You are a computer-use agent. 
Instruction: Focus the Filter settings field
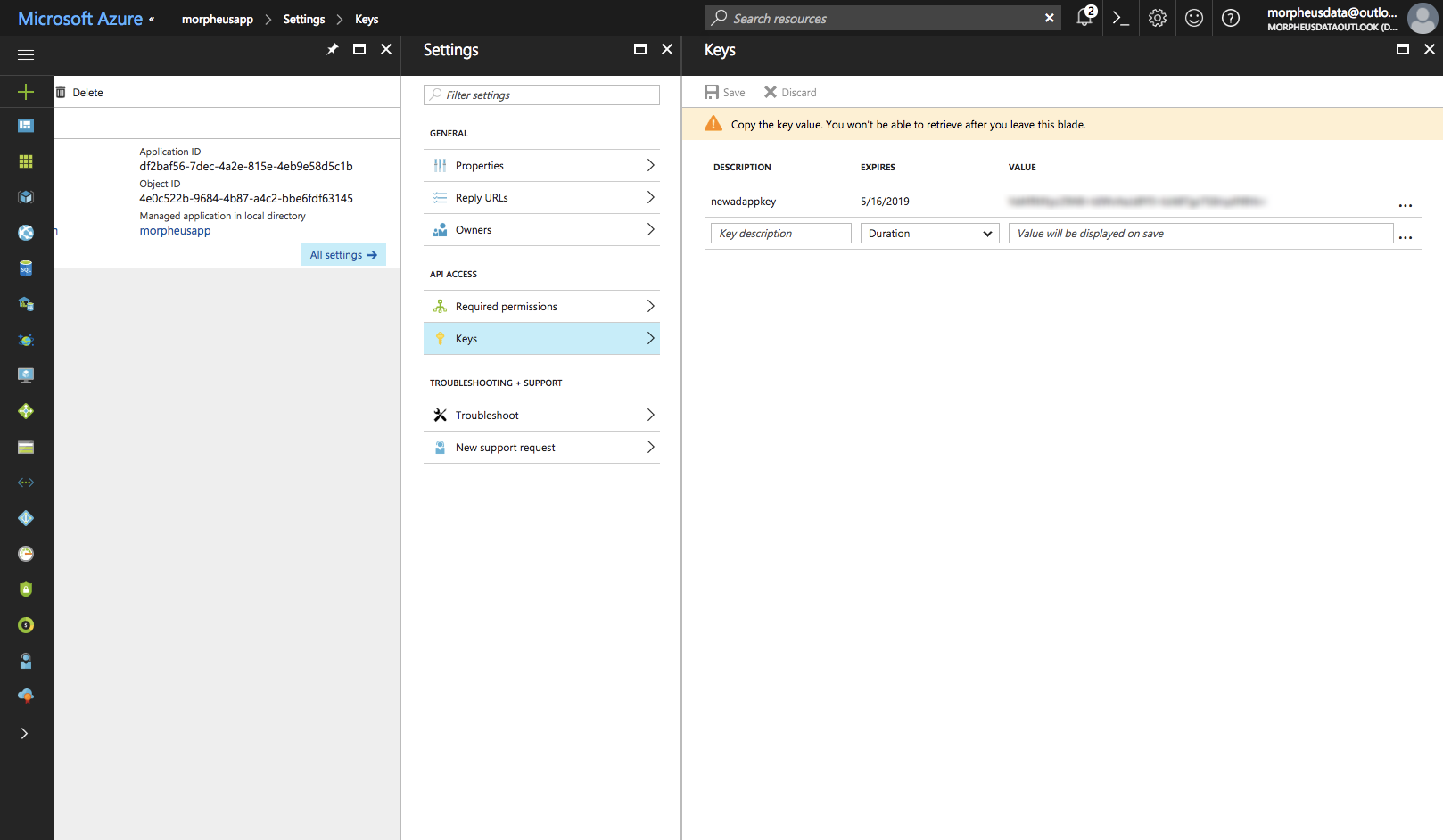point(542,95)
